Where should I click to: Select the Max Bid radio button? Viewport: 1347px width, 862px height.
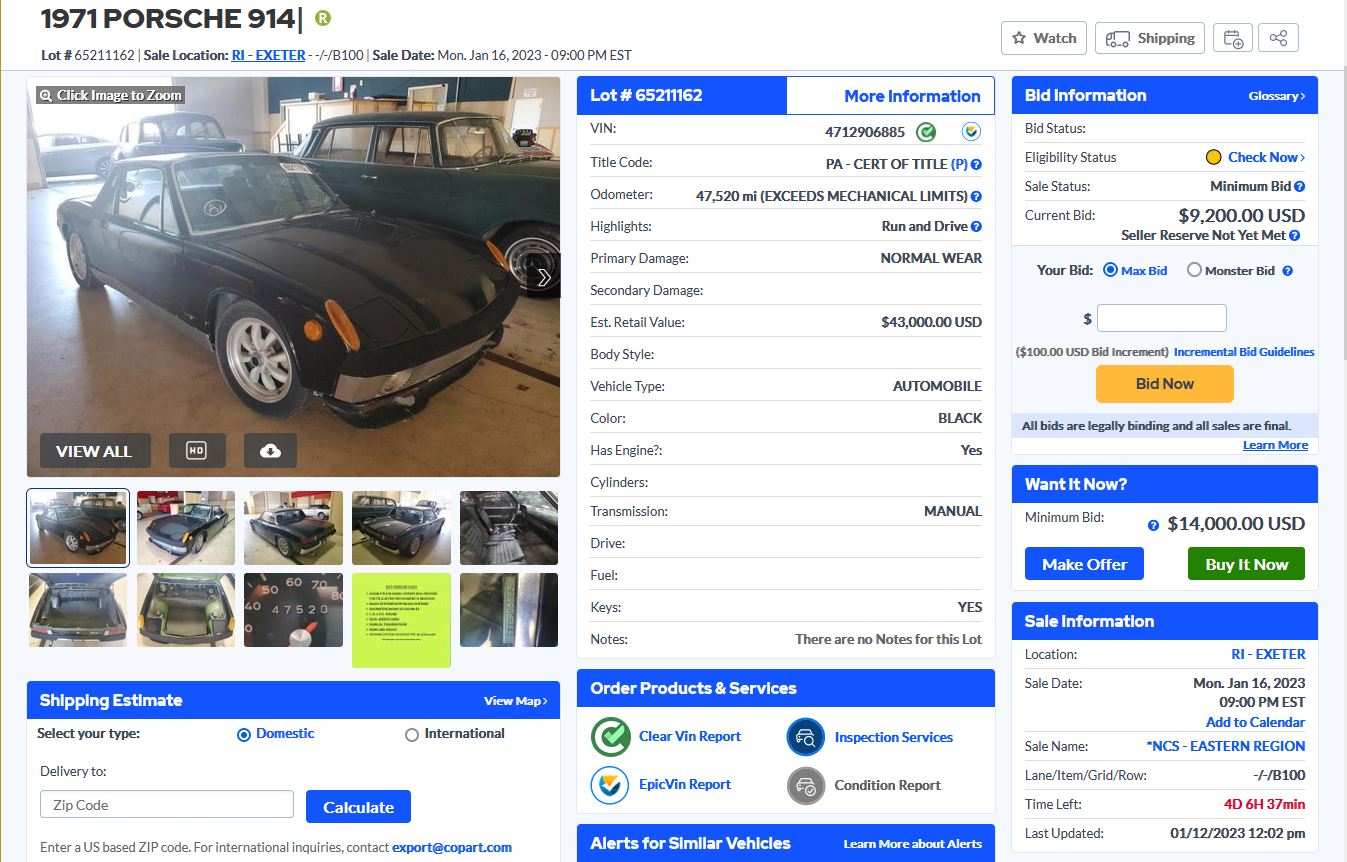point(1110,270)
